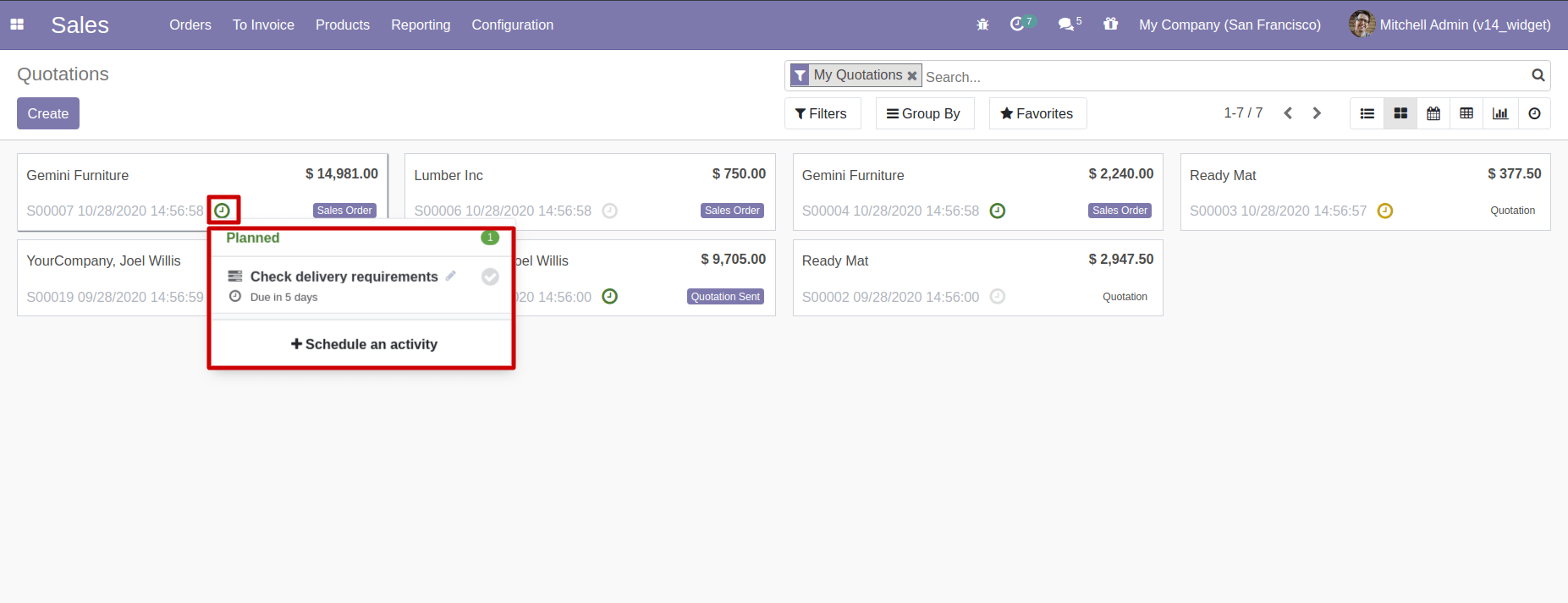Open Lumber Inc quotation card
This screenshot has height=603, width=1568.
coord(590,192)
